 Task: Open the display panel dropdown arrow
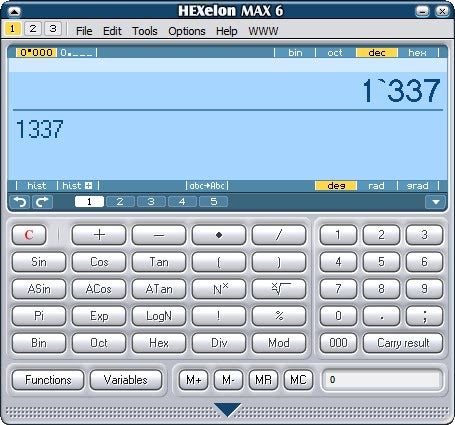click(435, 202)
